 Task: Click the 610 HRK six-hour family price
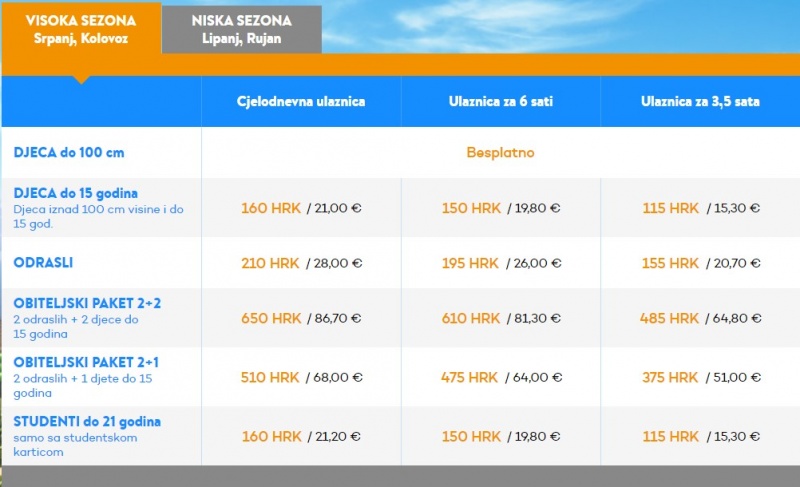click(x=471, y=318)
